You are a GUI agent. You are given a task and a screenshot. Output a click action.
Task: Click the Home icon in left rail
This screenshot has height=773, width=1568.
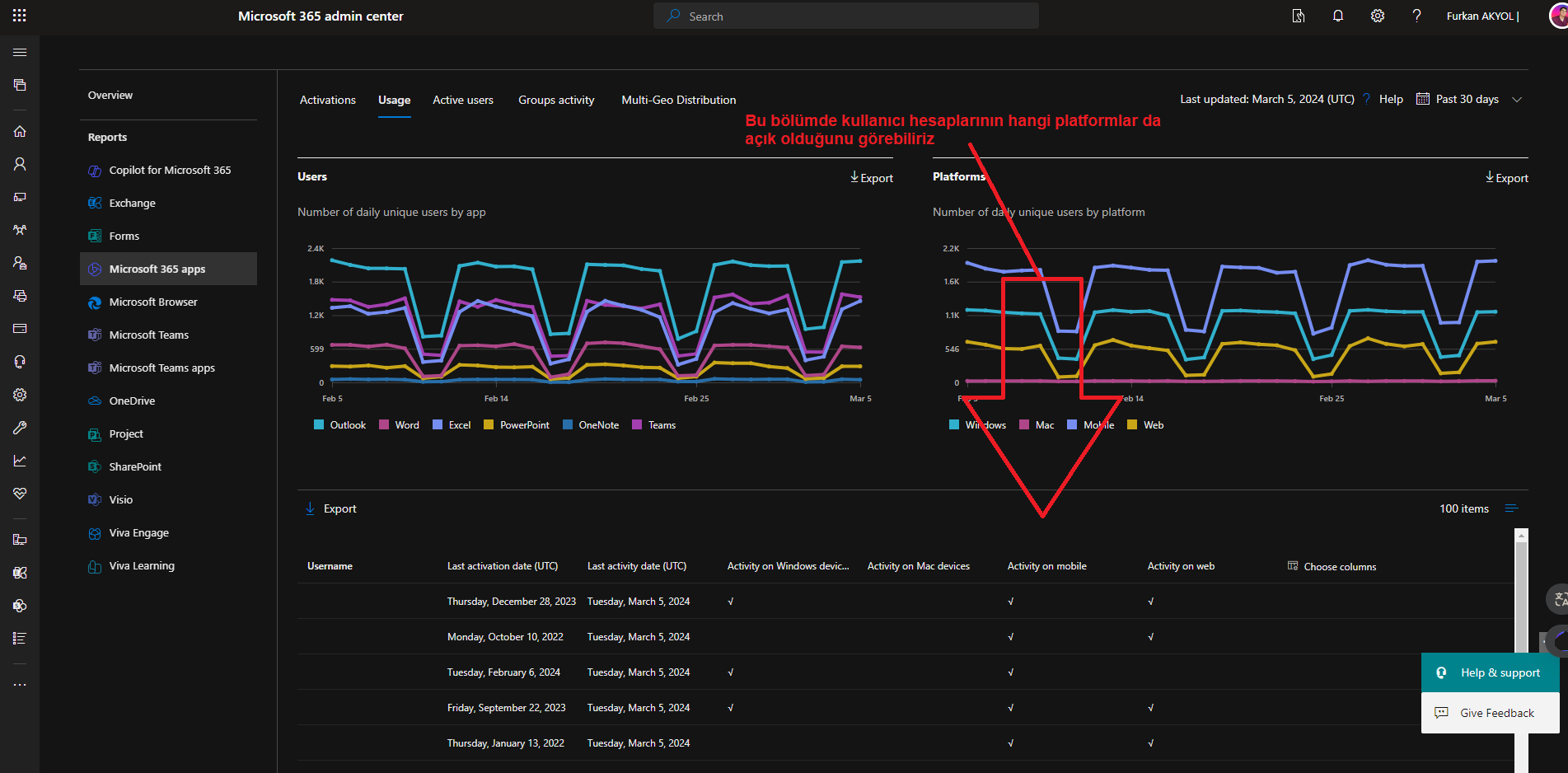(x=20, y=131)
